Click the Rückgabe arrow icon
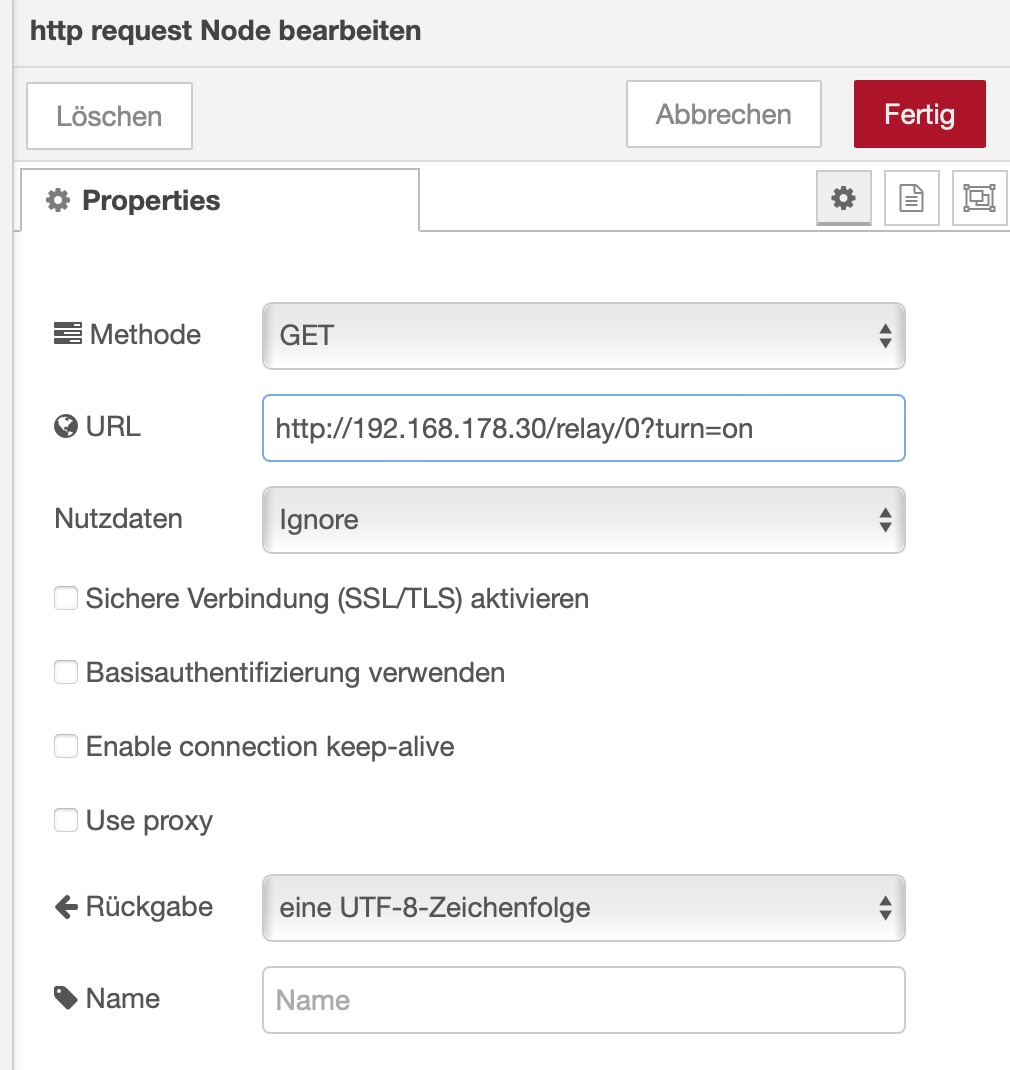This screenshot has height=1070, width=1010. pos(66,907)
